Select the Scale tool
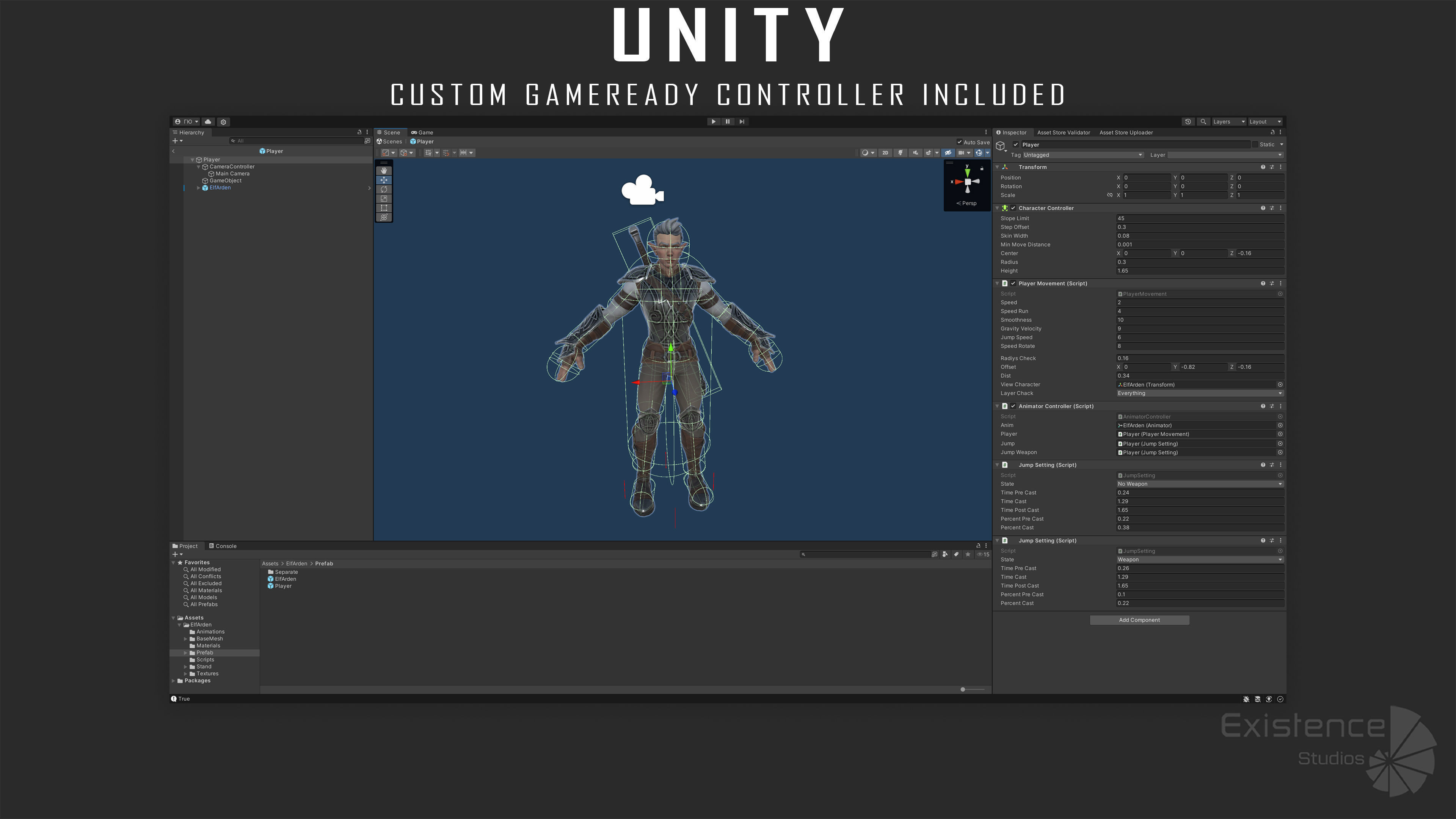This screenshot has height=819, width=1456. click(384, 198)
